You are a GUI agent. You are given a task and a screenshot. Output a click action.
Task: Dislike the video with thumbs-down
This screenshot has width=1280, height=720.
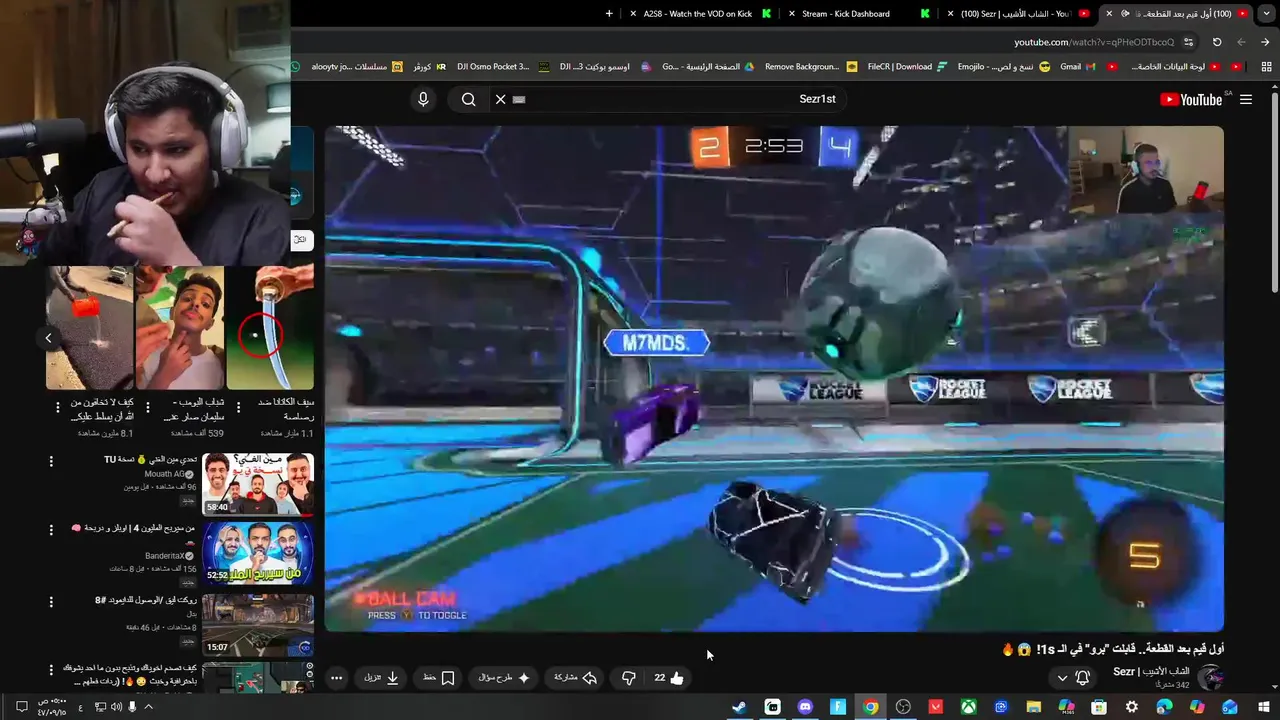click(629, 678)
